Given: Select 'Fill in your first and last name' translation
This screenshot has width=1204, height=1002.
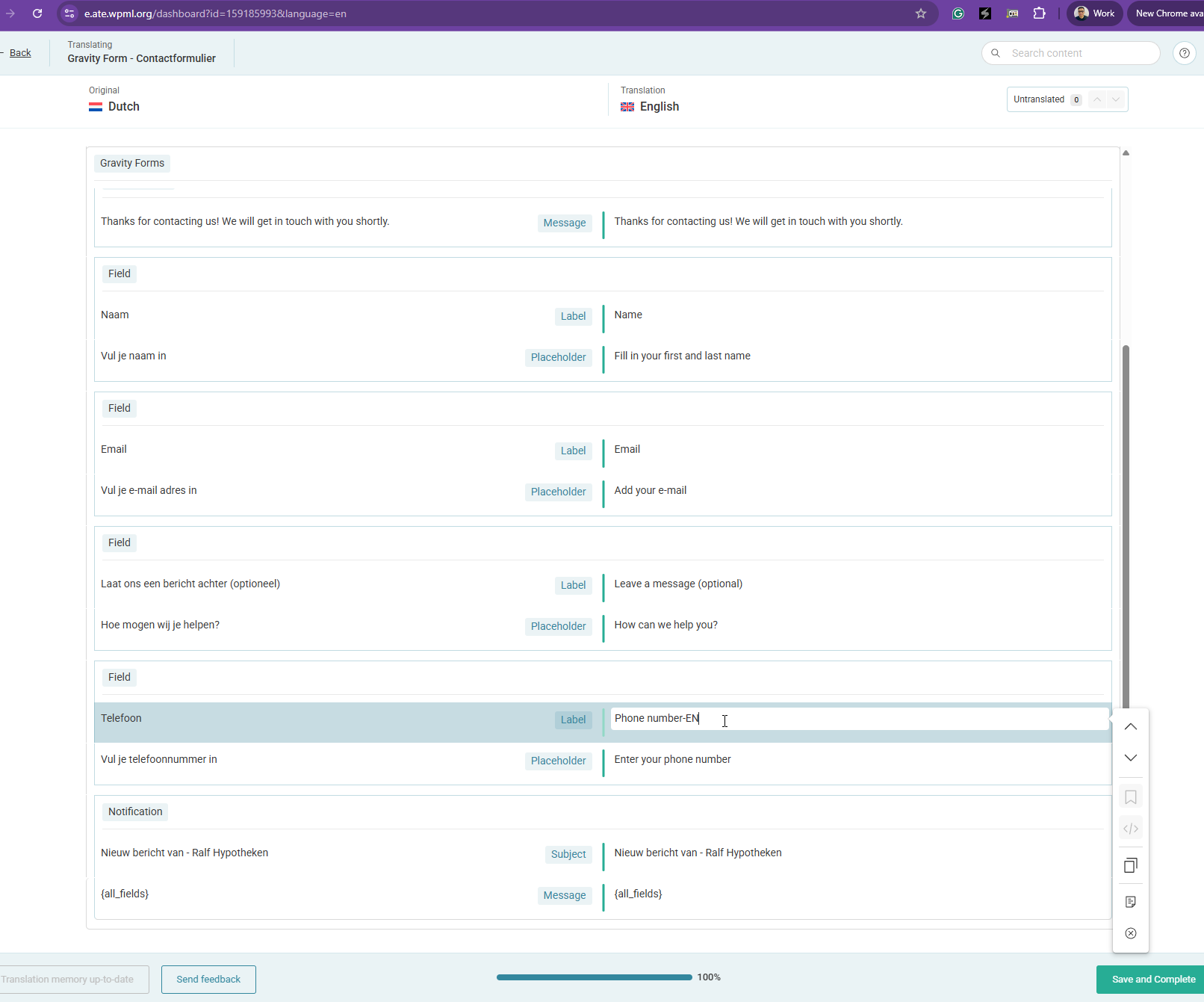Looking at the screenshot, I should point(683,356).
